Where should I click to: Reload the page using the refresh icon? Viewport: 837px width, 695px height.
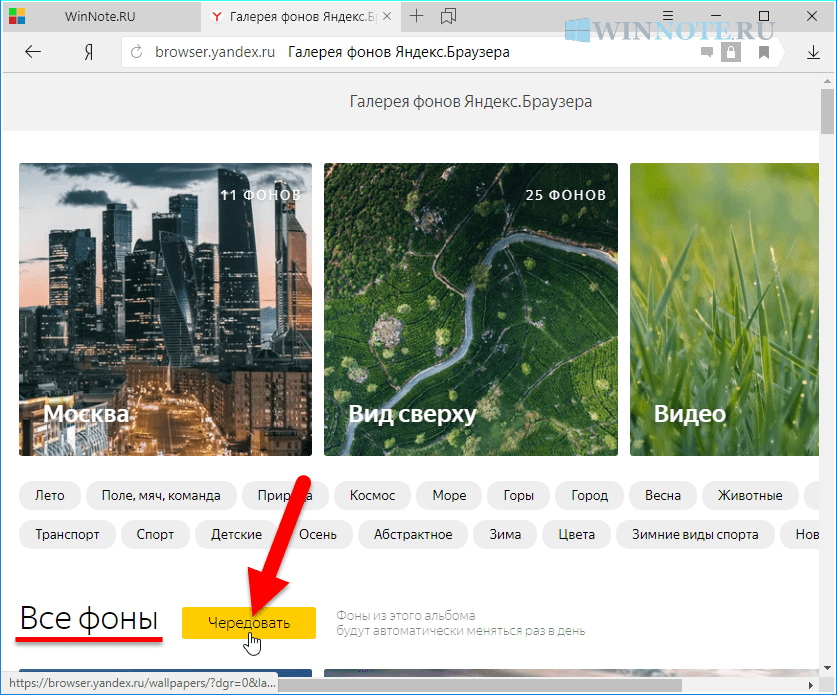(137, 52)
